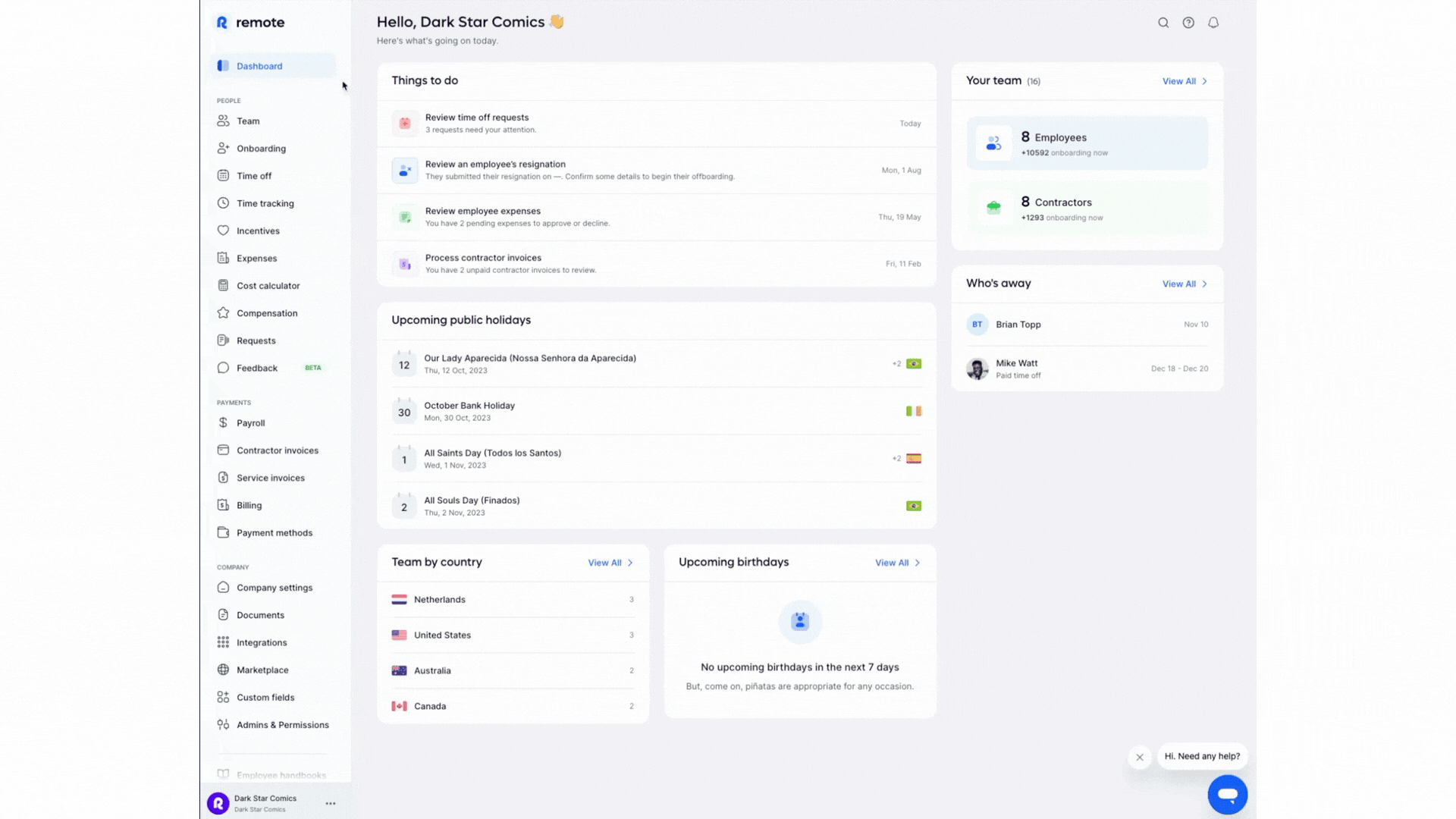Go to Dashboard in the sidebar

(273, 66)
